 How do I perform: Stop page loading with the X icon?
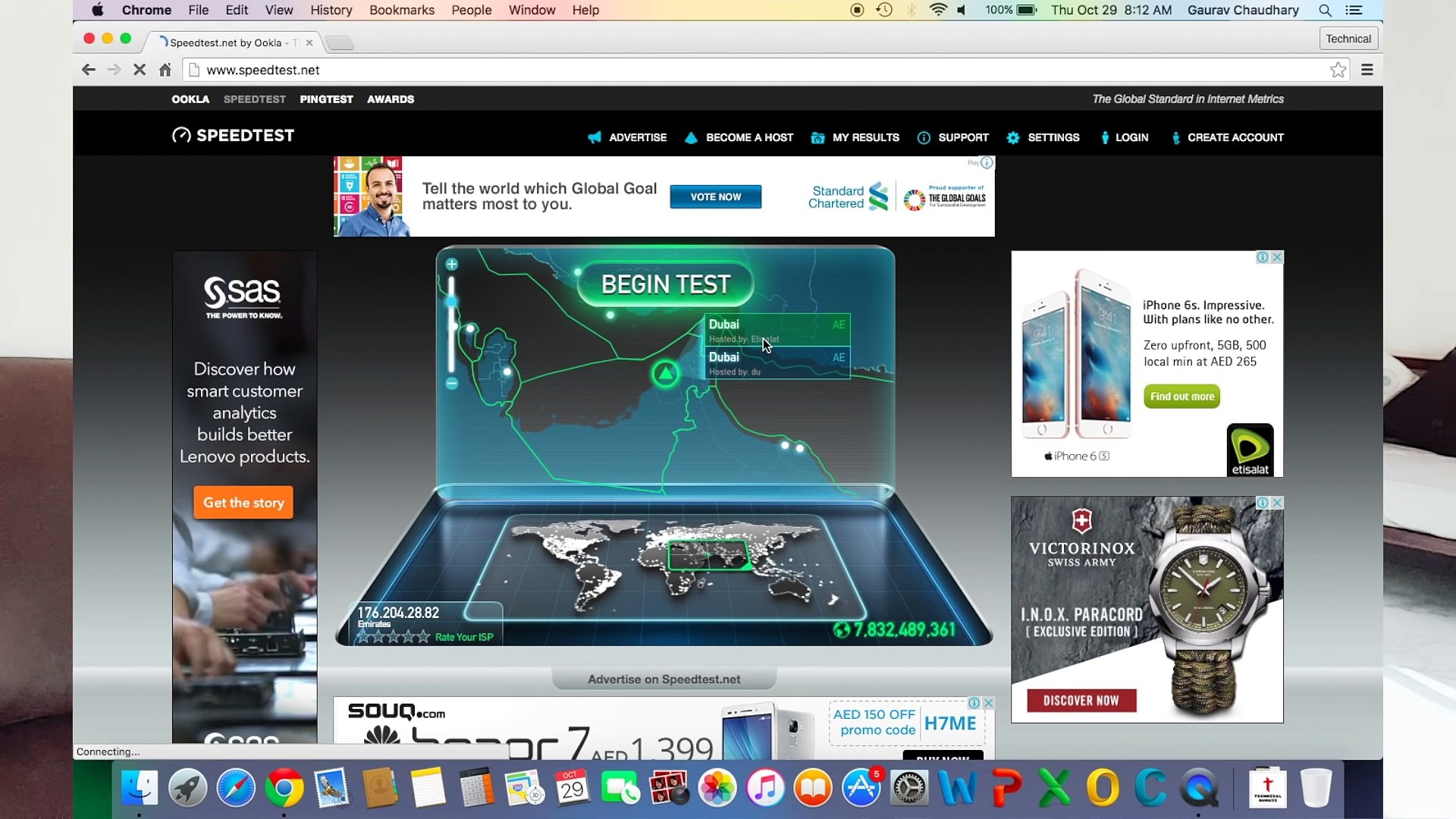tap(140, 69)
